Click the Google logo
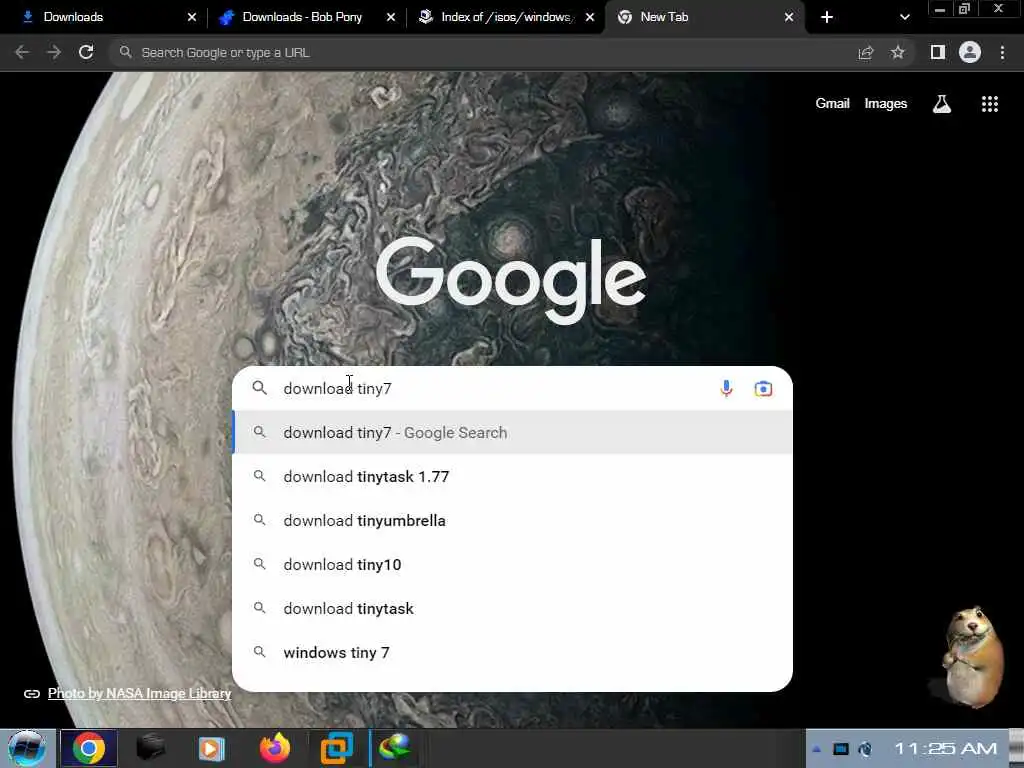 coord(511,280)
